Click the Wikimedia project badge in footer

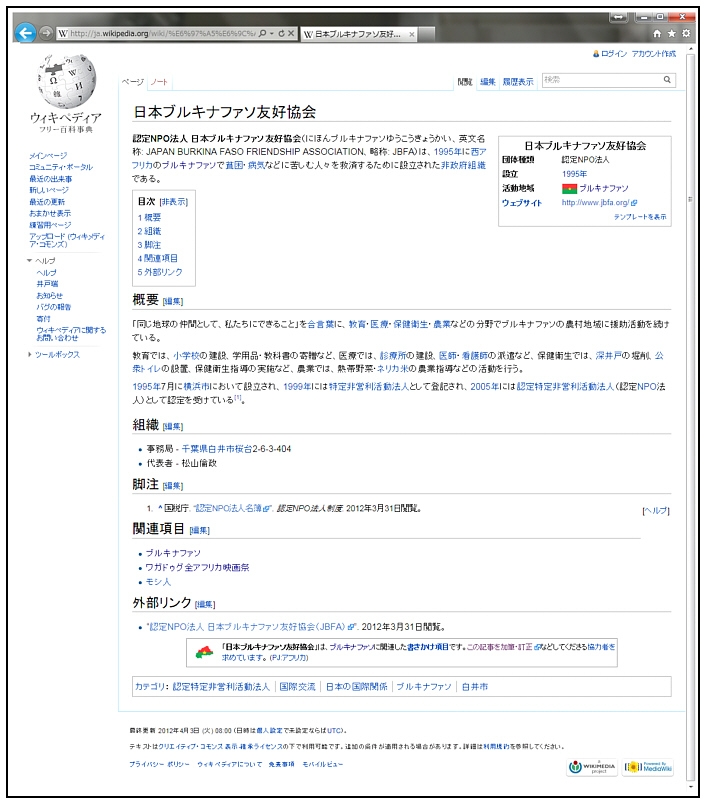[x=592, y=767]
